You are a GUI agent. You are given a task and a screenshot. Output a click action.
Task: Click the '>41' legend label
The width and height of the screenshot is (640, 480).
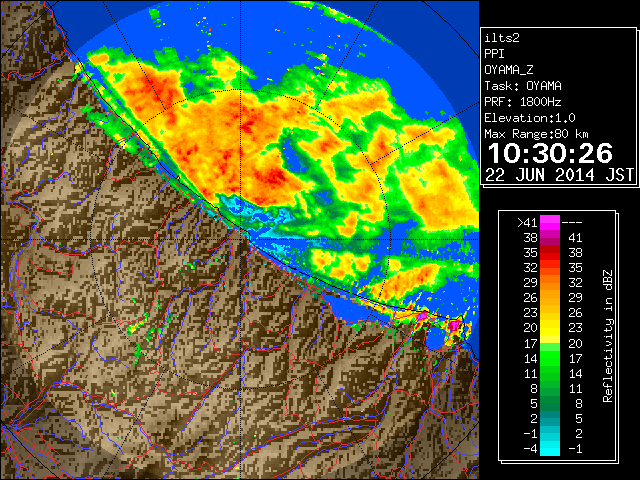pos(527,223)
